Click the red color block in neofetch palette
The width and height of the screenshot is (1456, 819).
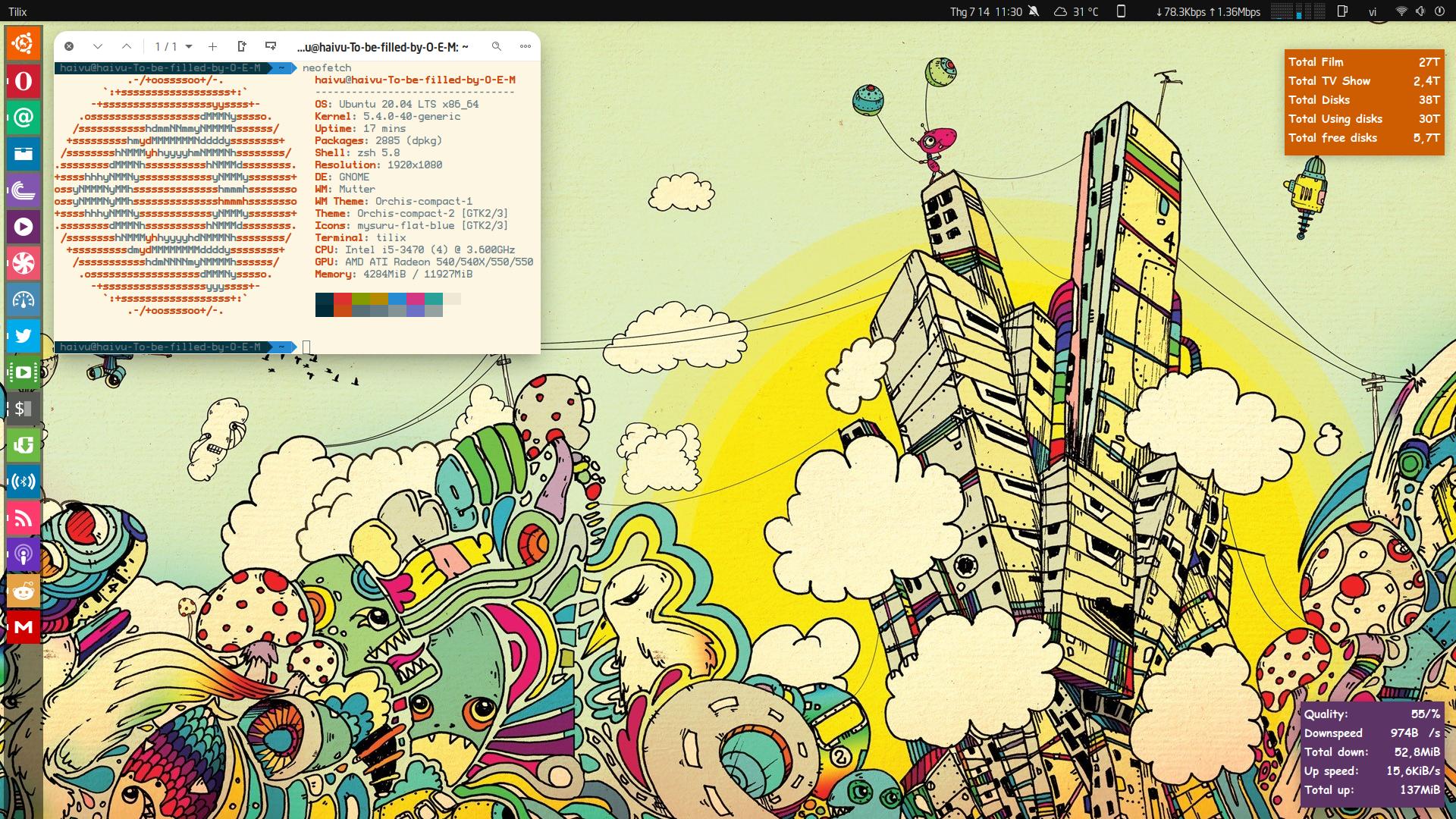(343, 299)
